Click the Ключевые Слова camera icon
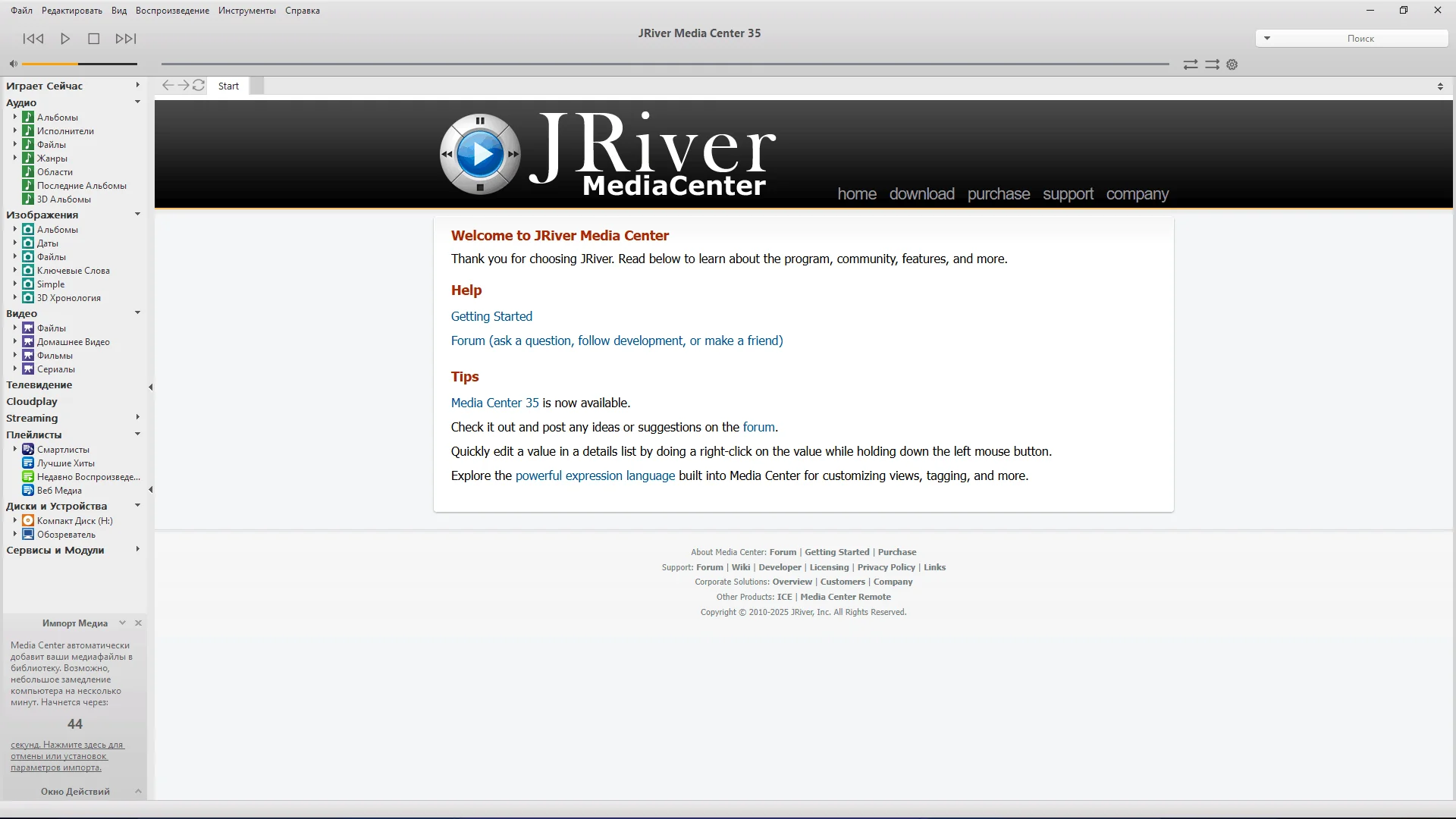 tap(28, 271)
